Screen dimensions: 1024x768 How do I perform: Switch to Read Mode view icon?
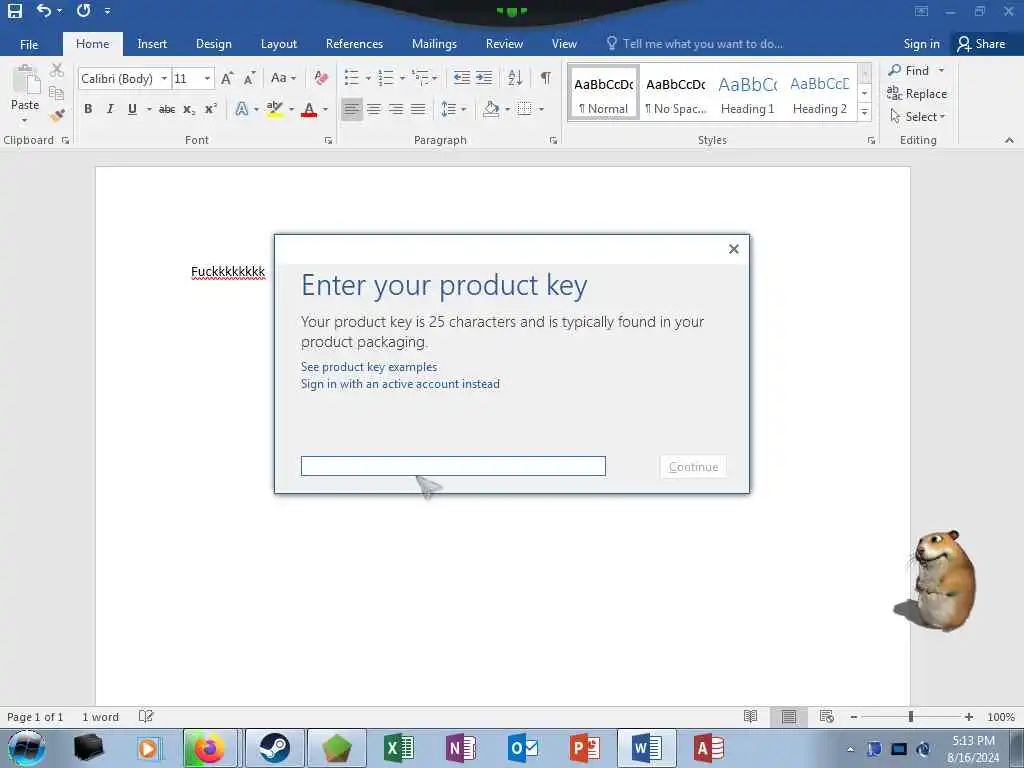point(751,716)
